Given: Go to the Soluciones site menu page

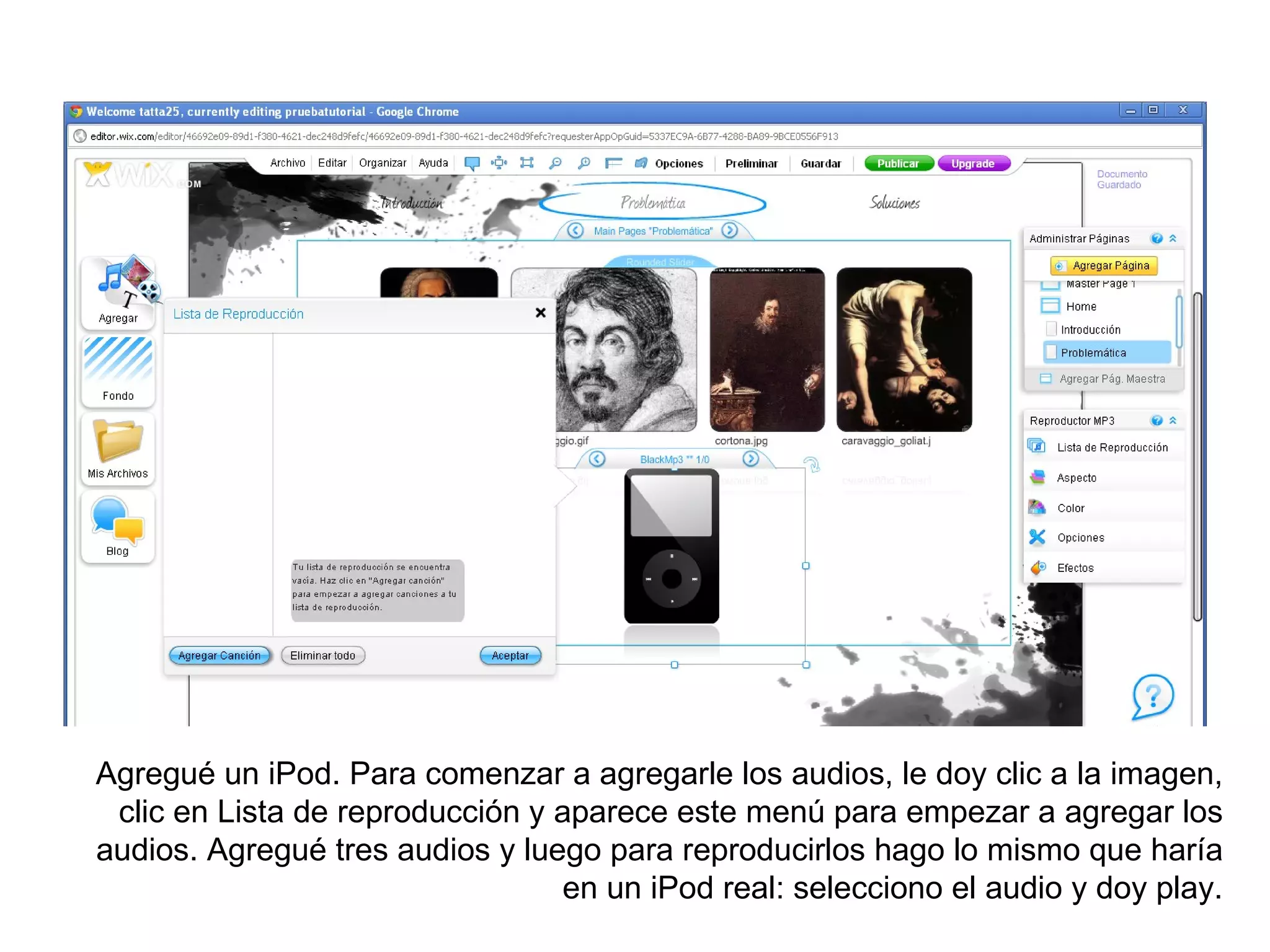Looking at the screenshot, I should (x=895, y=203).
